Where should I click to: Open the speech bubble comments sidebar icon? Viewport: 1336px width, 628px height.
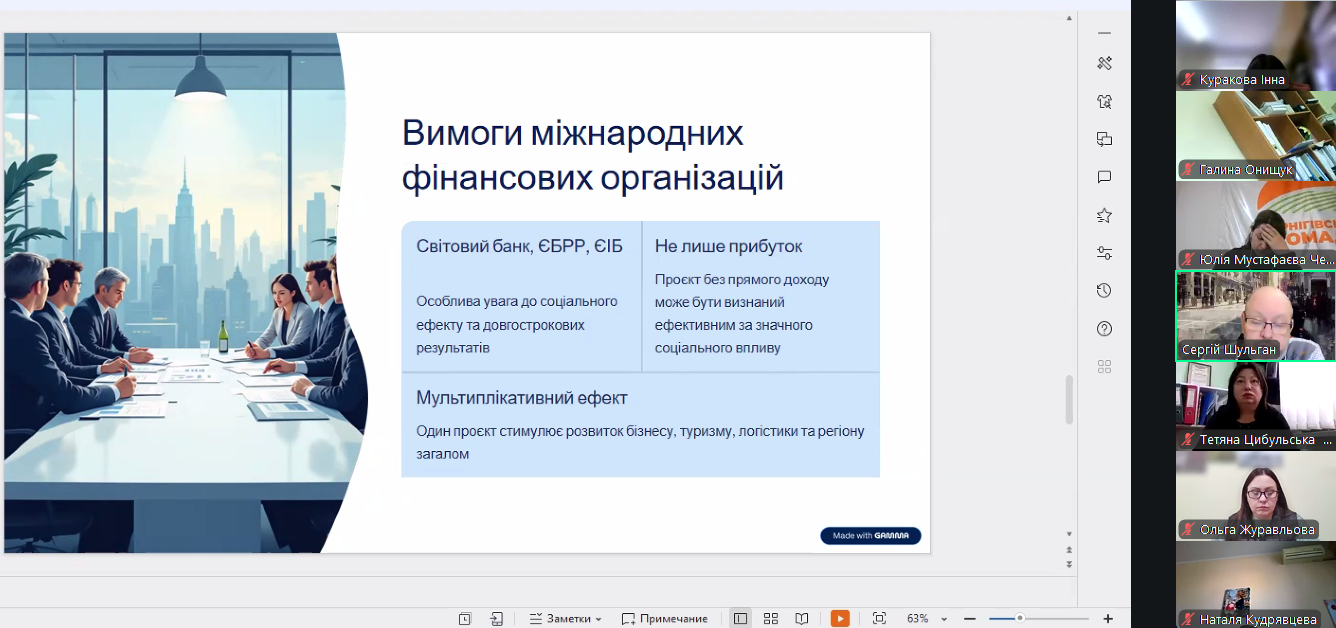(1104, 177)
